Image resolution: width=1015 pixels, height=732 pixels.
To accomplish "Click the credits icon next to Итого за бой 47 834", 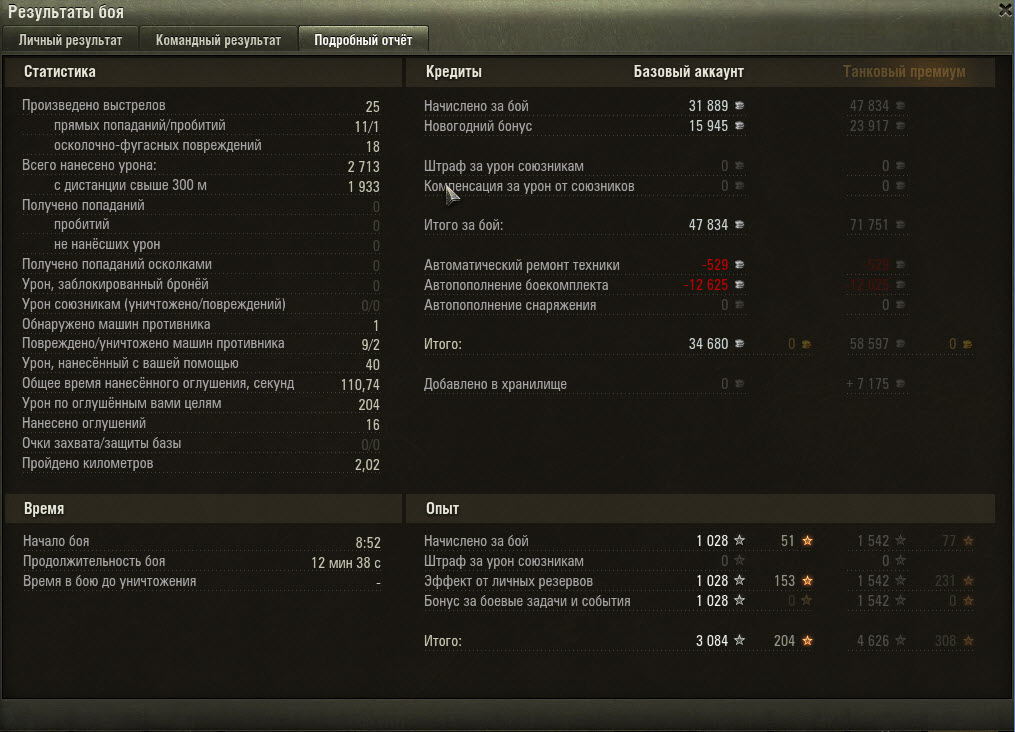I will click(739, 225).
